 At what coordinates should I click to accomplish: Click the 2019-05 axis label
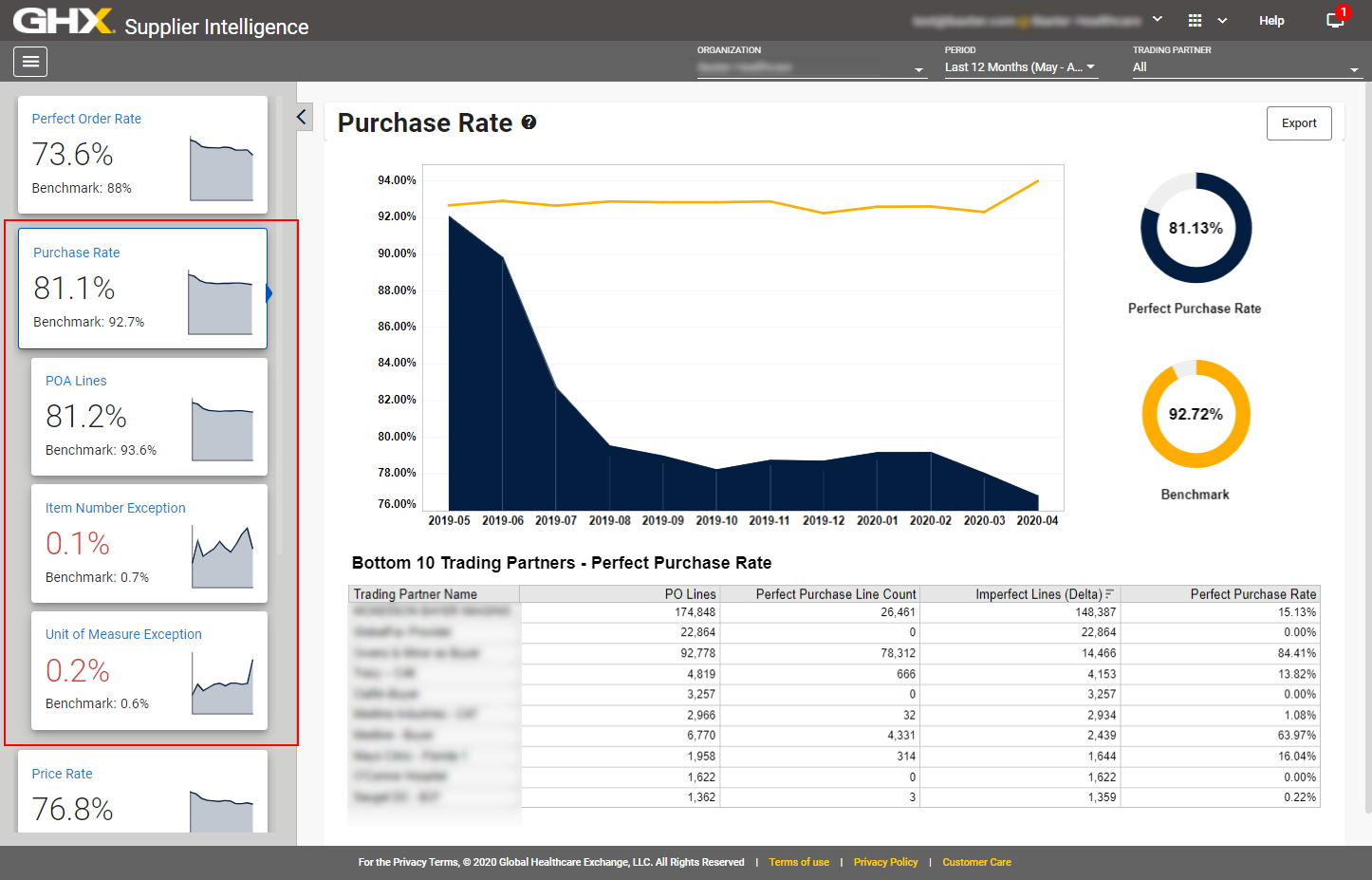[449, 520]
